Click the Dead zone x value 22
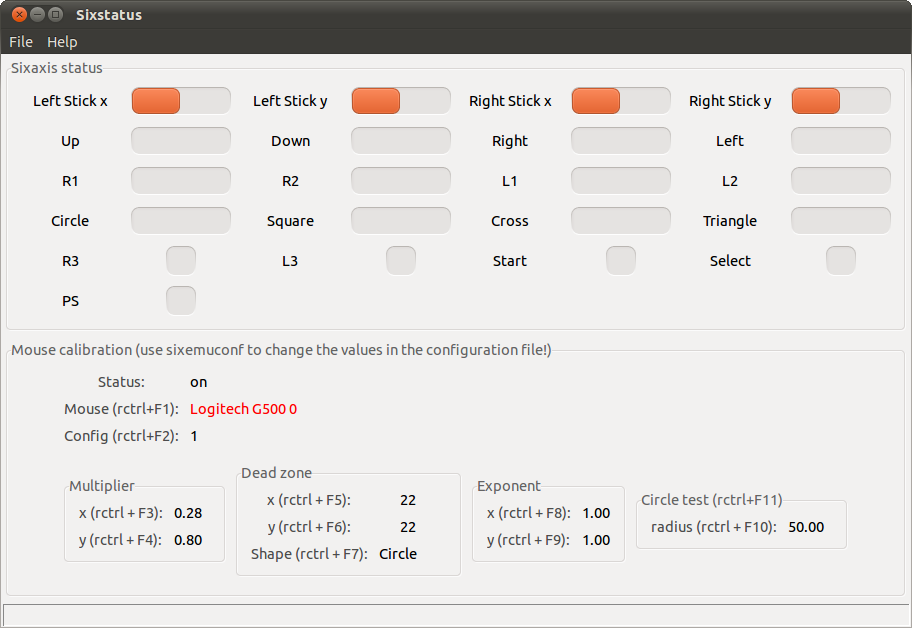This screenshot has height=628, width=912. tap(408, 500)
